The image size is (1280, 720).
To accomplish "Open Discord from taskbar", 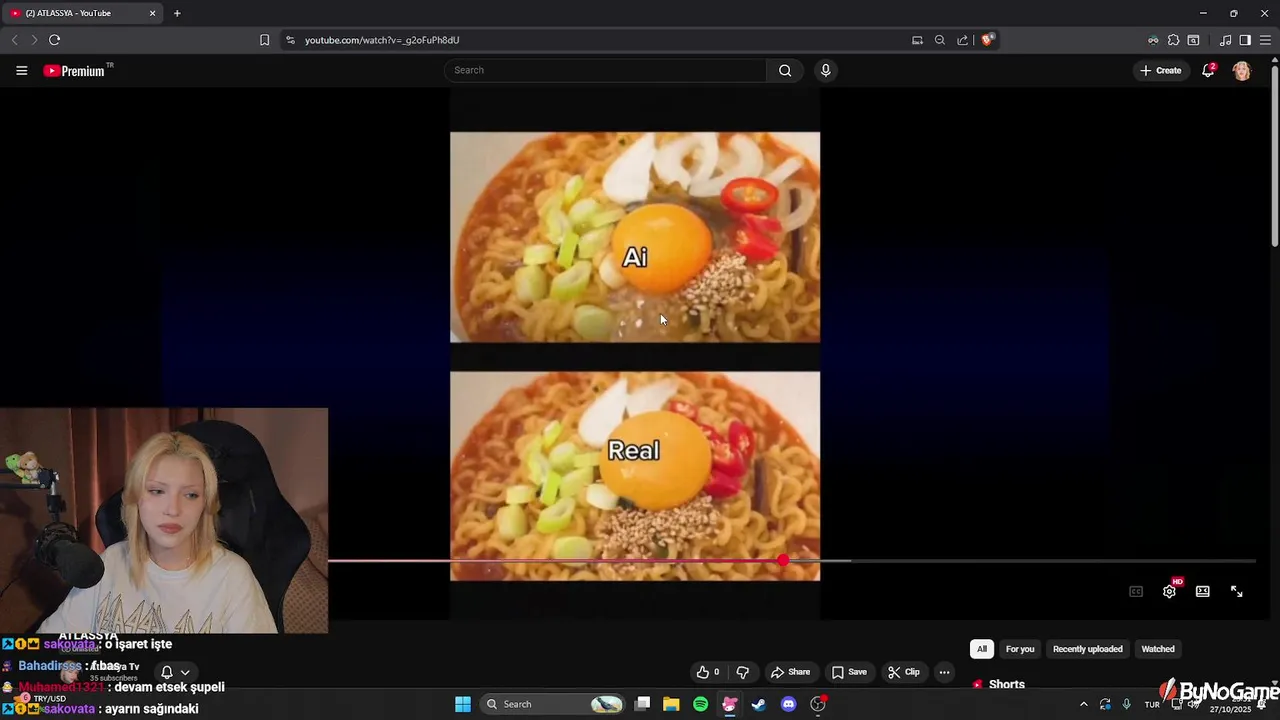I will pyautogui.click(x=788, y=704).
